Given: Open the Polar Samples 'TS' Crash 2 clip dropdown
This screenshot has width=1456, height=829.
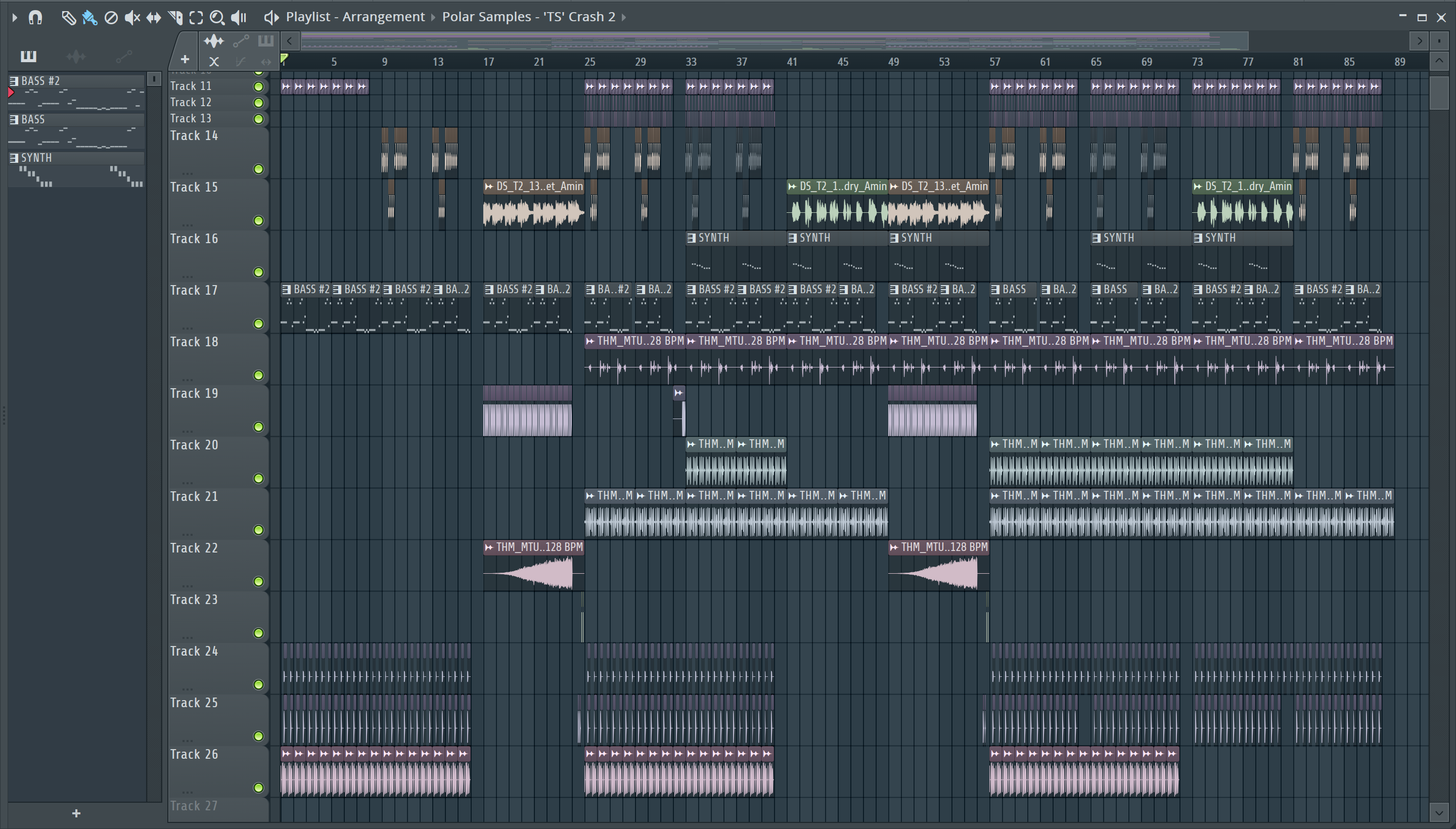Looking at the screenshot, I should click(528, 17).
